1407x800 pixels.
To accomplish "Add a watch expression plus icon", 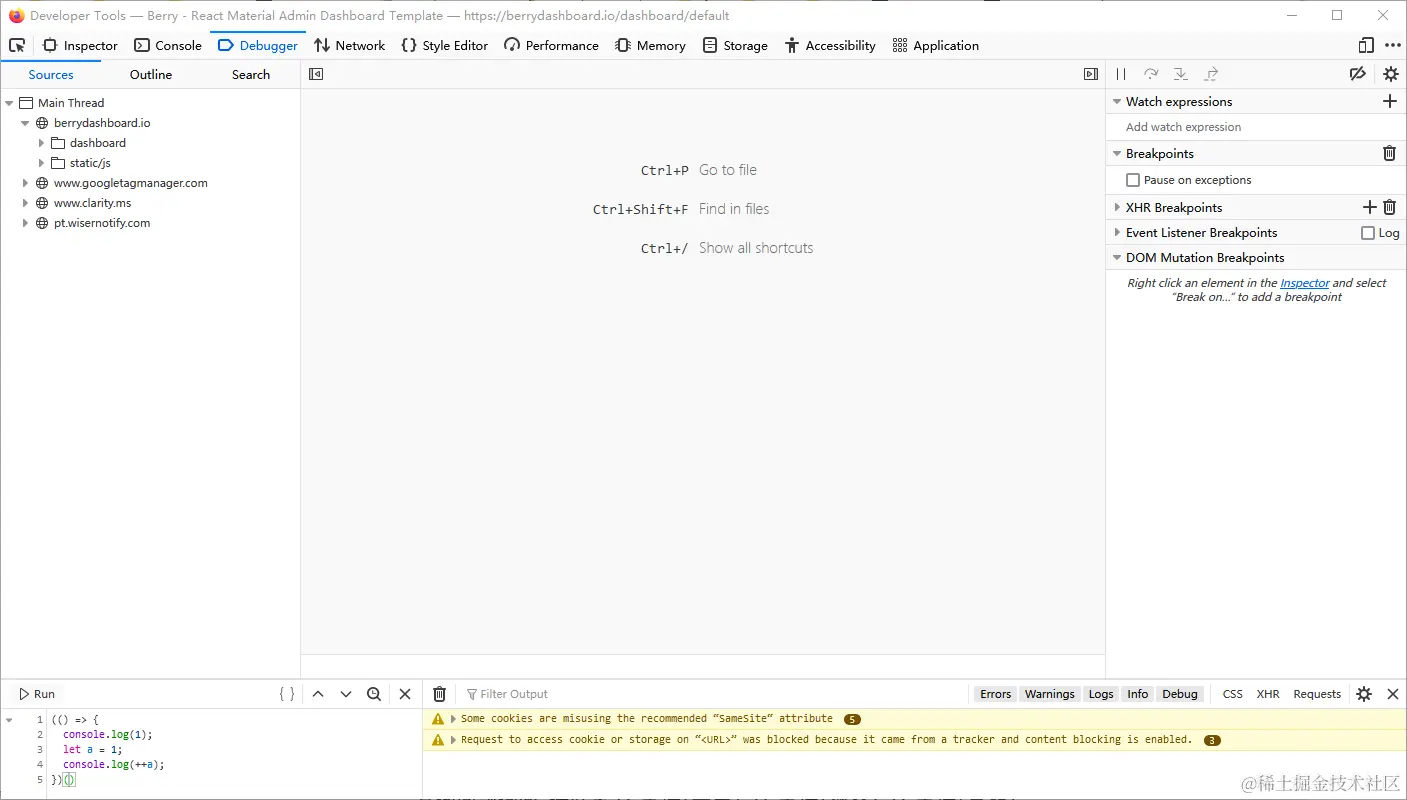I will click(1389, 101).
